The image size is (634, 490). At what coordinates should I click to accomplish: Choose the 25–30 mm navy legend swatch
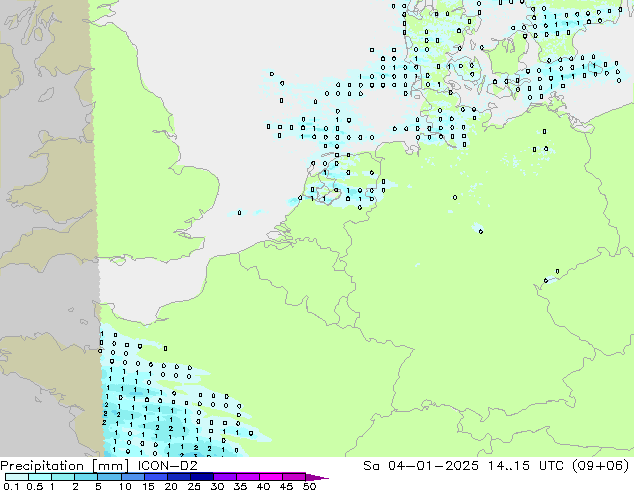pyautogui.click(x=201, y=477)
